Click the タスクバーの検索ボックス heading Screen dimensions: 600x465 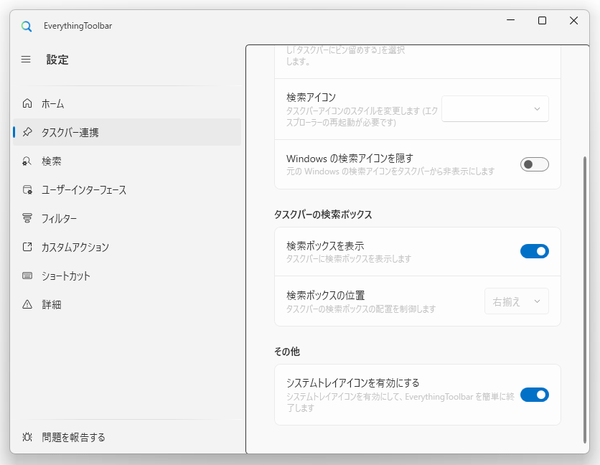pyautogui.click(x=323, y=214)
